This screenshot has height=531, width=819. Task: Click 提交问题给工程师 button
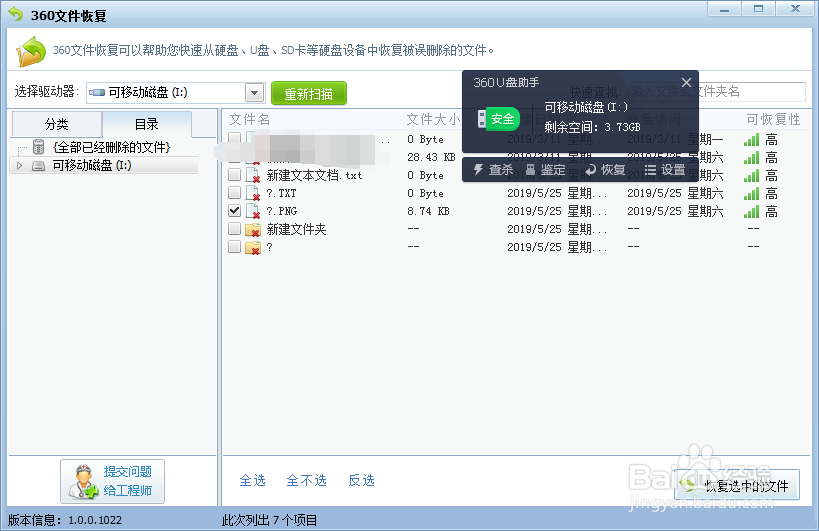[x=112, y=481]
